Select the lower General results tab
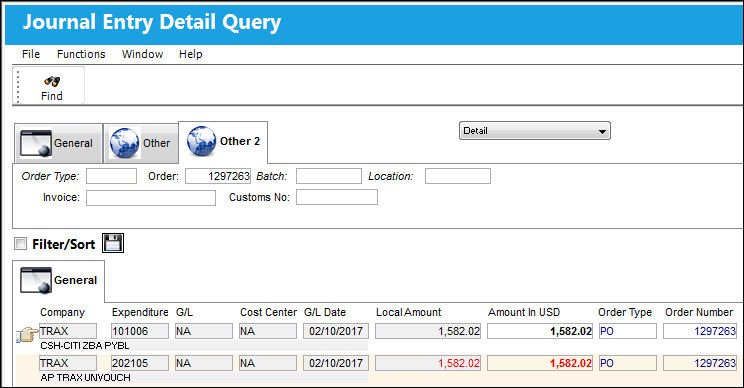The width and height of the screenshot is (744, 388). coord(59,281)
